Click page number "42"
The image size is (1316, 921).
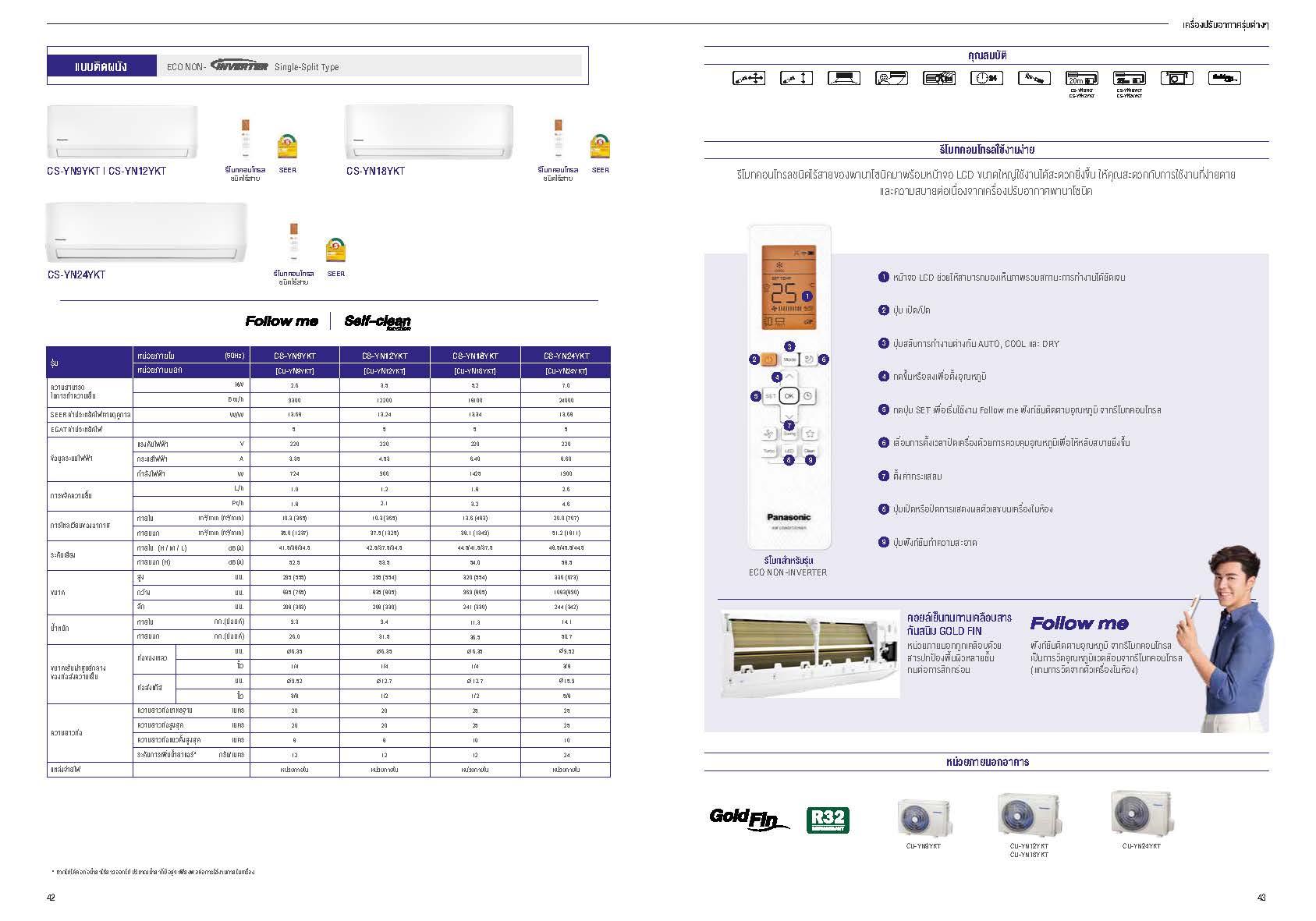51,898
